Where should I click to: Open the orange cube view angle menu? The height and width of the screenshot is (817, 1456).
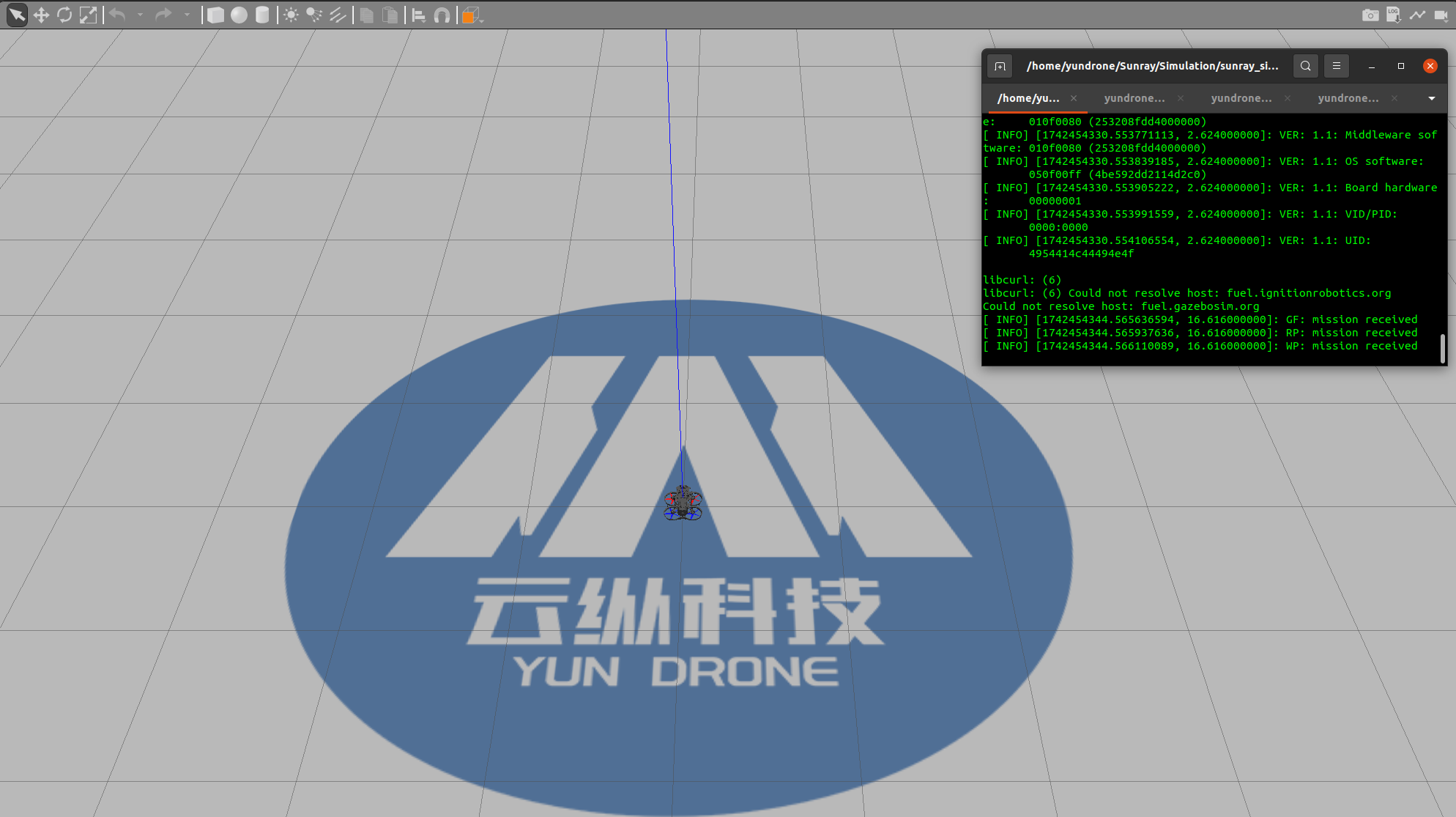pyautogui.click(x=472, y=15)
